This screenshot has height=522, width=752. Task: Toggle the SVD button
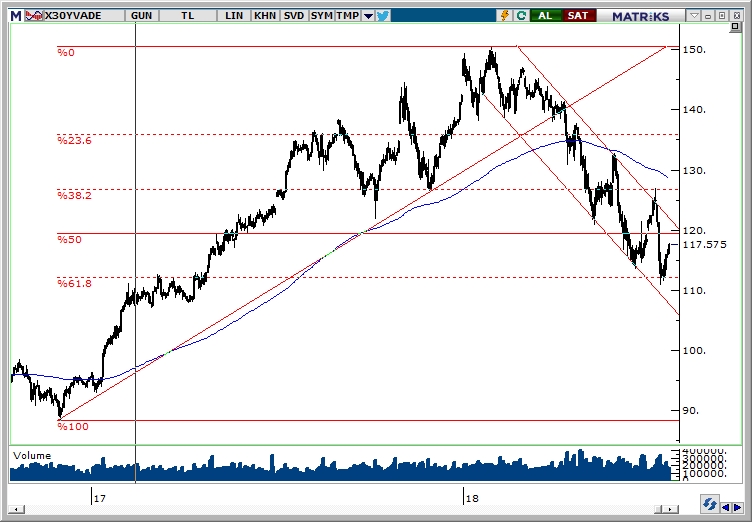click(x=294, y=16)
